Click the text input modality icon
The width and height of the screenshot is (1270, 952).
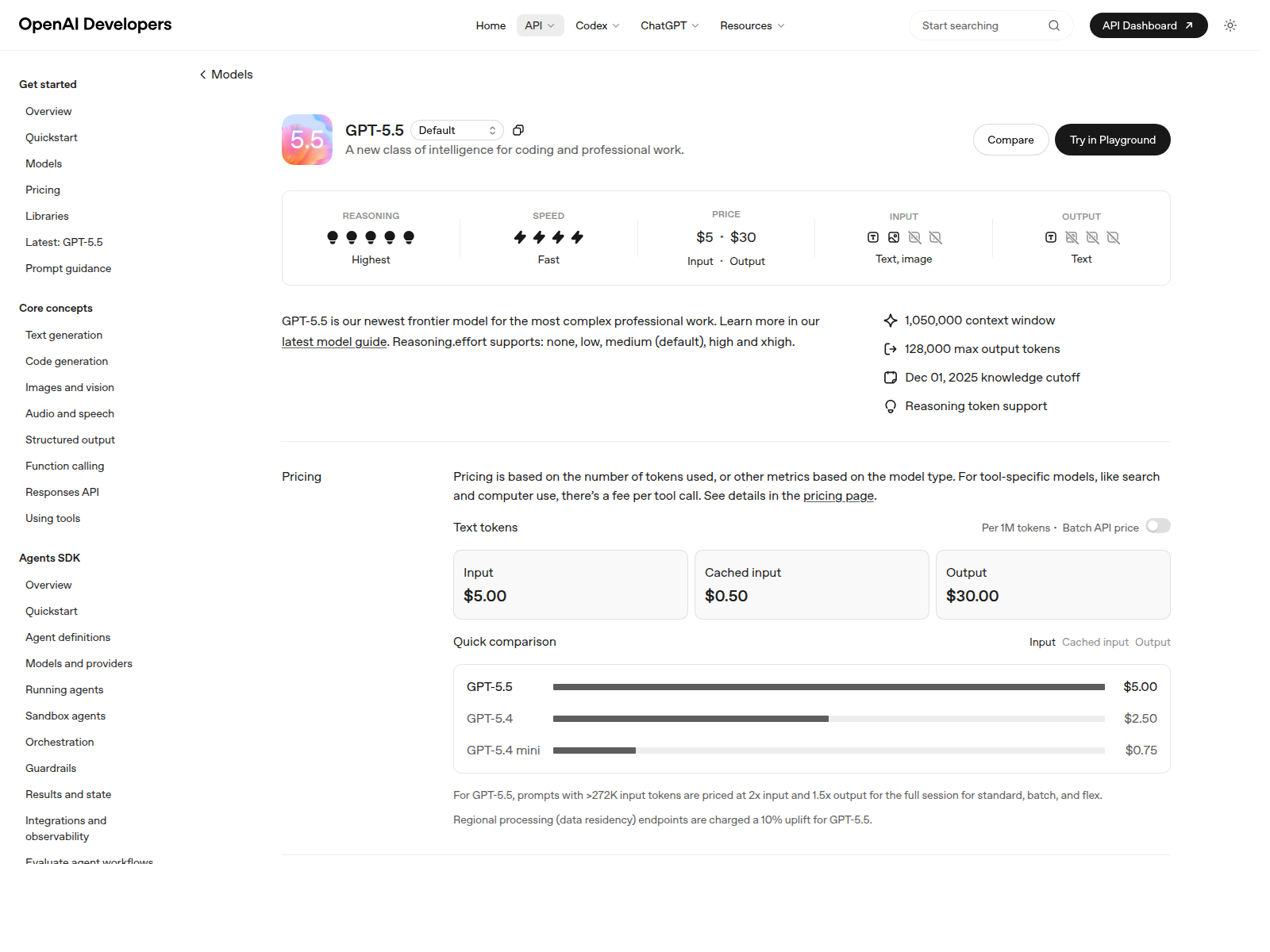tap(873, 237)
